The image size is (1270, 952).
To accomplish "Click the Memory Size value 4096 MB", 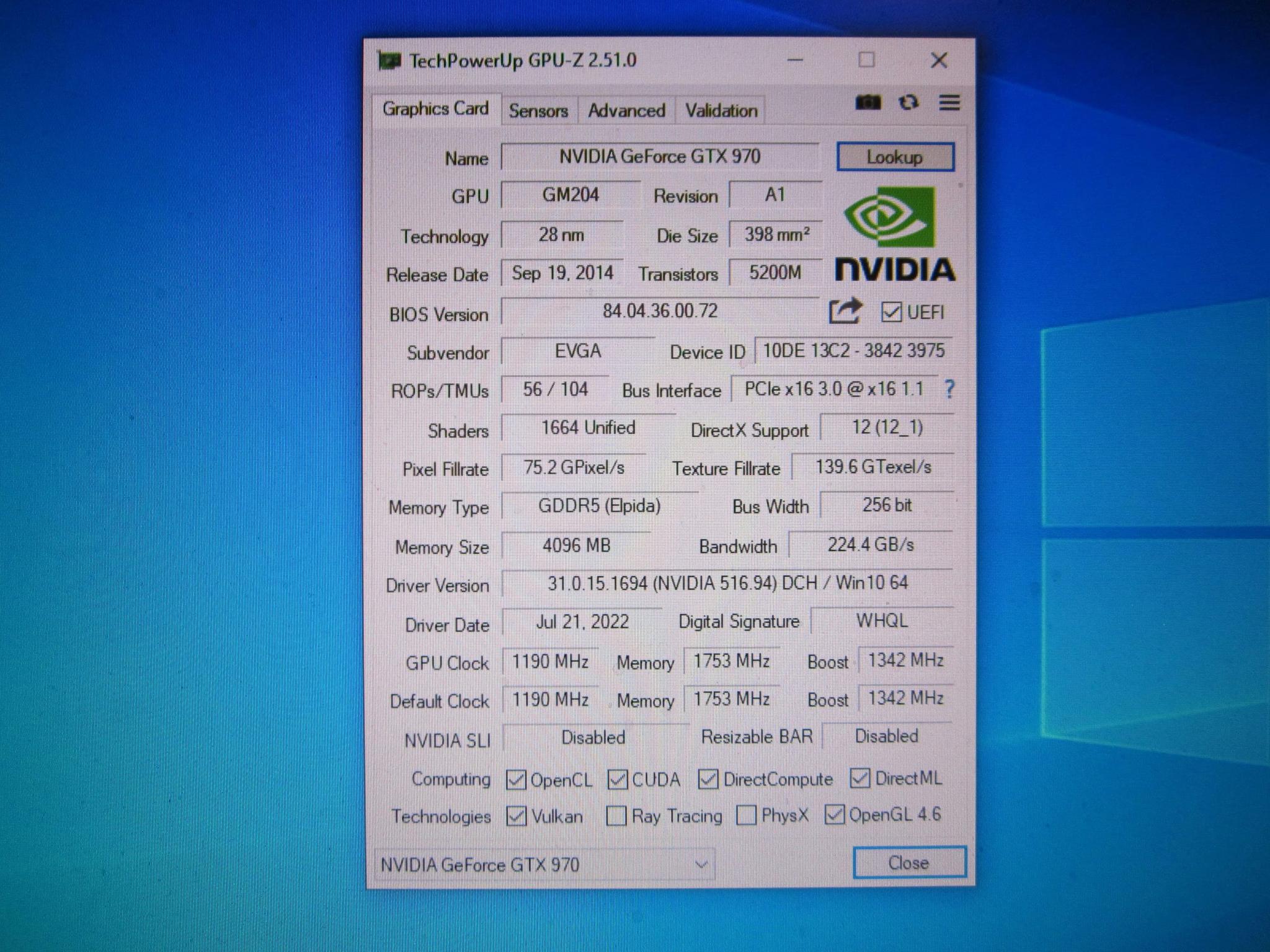I will [576, 545].
